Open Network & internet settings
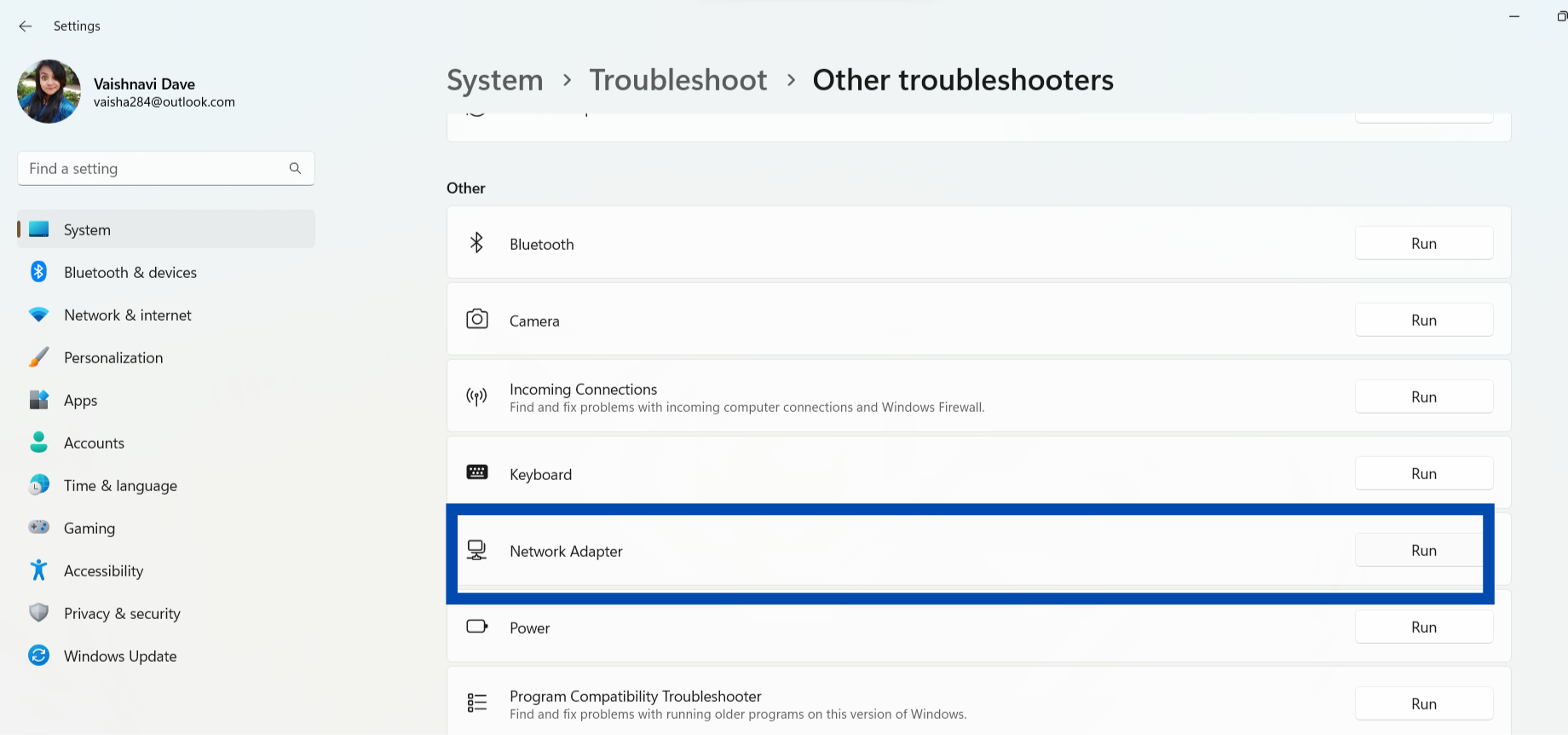Image resolution: width=1568 pixels, height=735 pixels. click(128, 315)
